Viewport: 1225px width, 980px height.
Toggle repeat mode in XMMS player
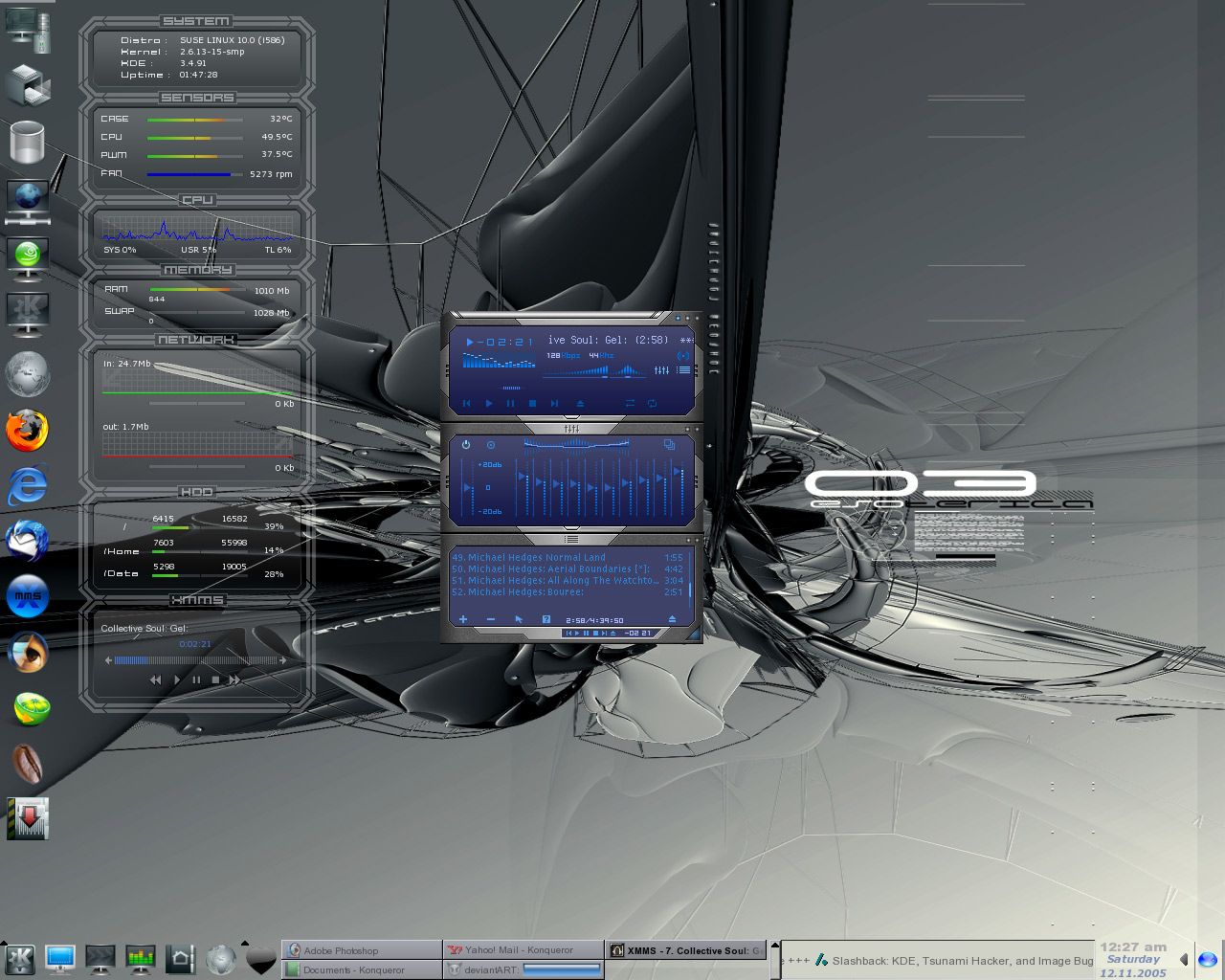[x=653, y=404]
